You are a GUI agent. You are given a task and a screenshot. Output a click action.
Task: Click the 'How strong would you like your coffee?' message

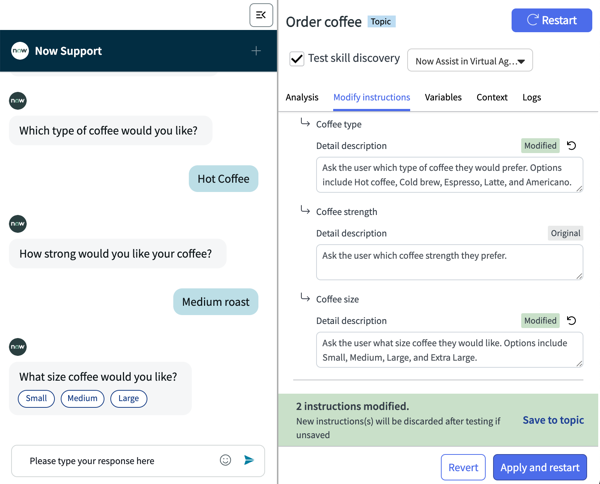[117, 254]
